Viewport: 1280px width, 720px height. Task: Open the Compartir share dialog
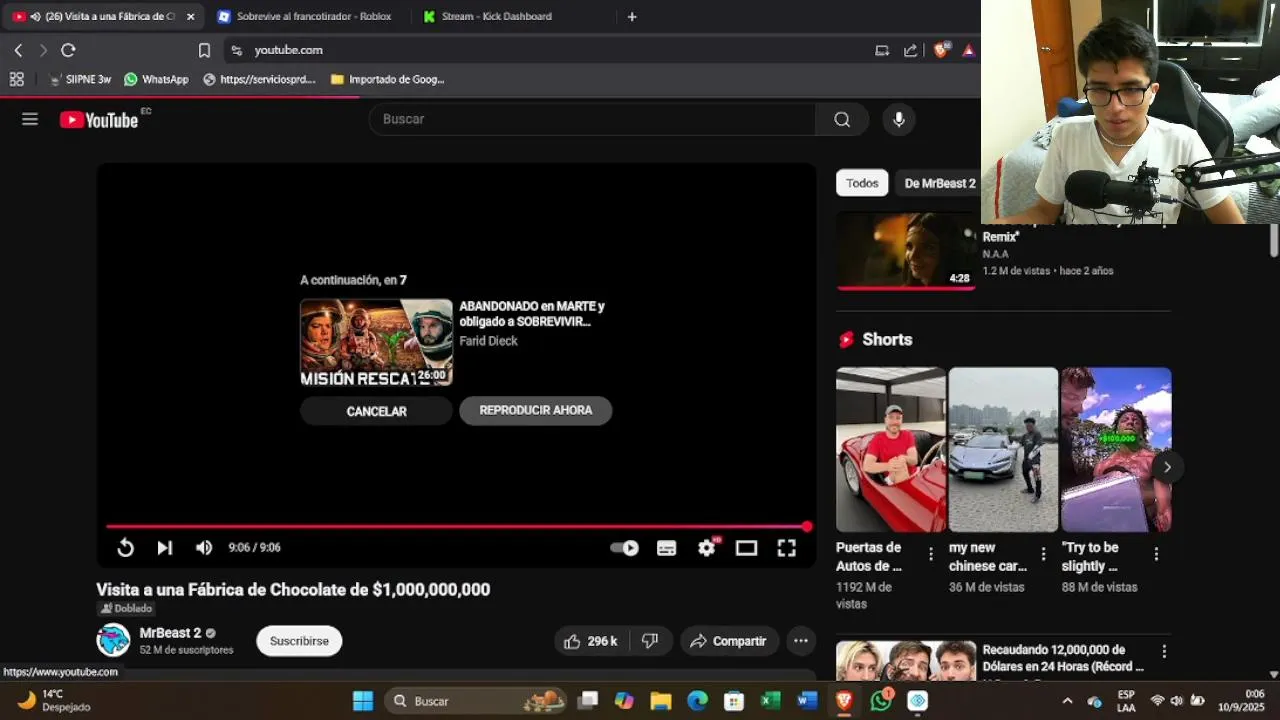click(728, 641)
